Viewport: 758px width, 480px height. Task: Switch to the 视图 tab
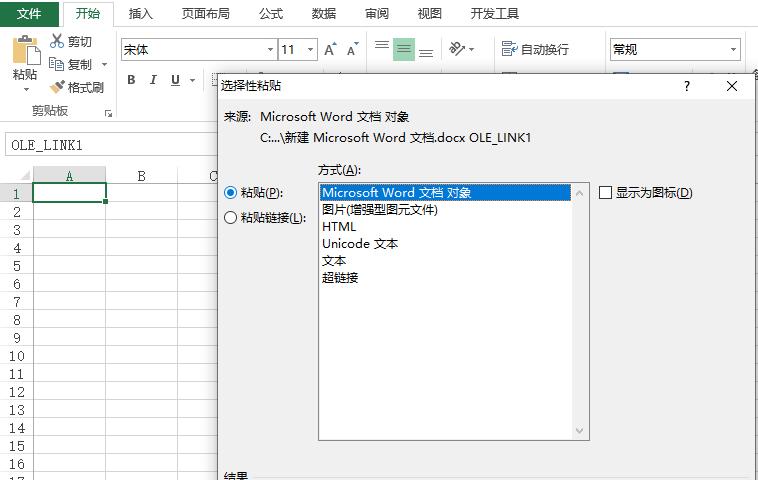pyautogui.click(x=430, y=14)
